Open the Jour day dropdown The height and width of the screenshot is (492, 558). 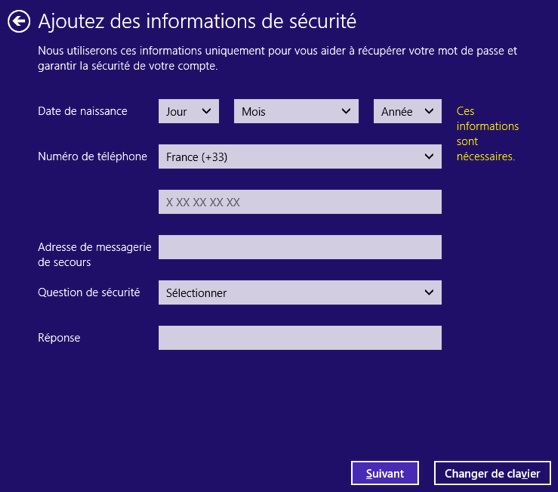click(189, 111)
